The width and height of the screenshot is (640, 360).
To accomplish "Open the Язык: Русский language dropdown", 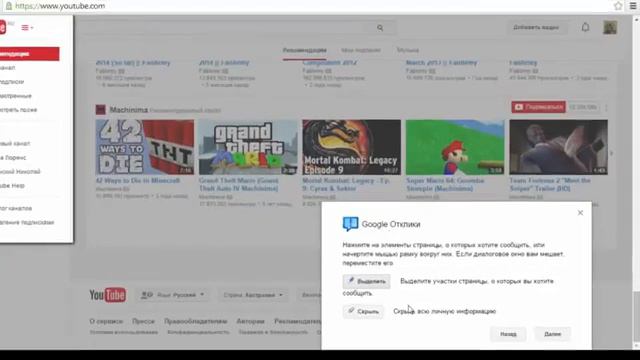I will [172, 295].
